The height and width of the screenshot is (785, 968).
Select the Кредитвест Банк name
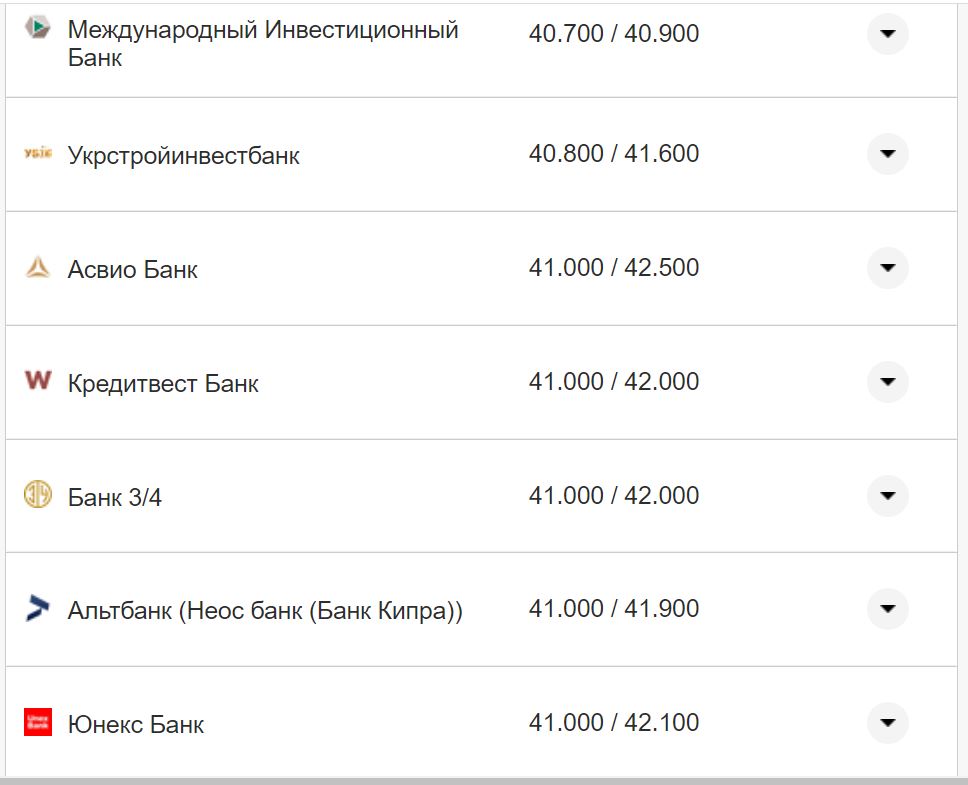[x=162, y=381]
